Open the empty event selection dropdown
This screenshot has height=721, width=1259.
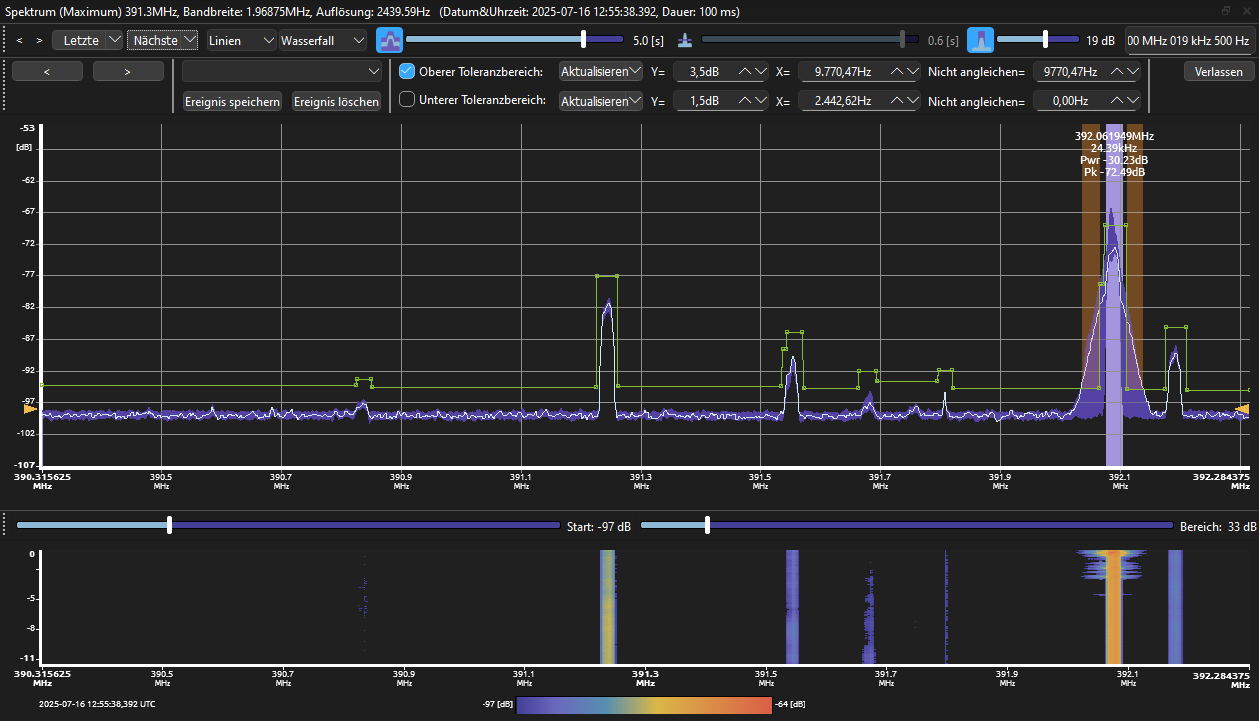pos(282,71)
